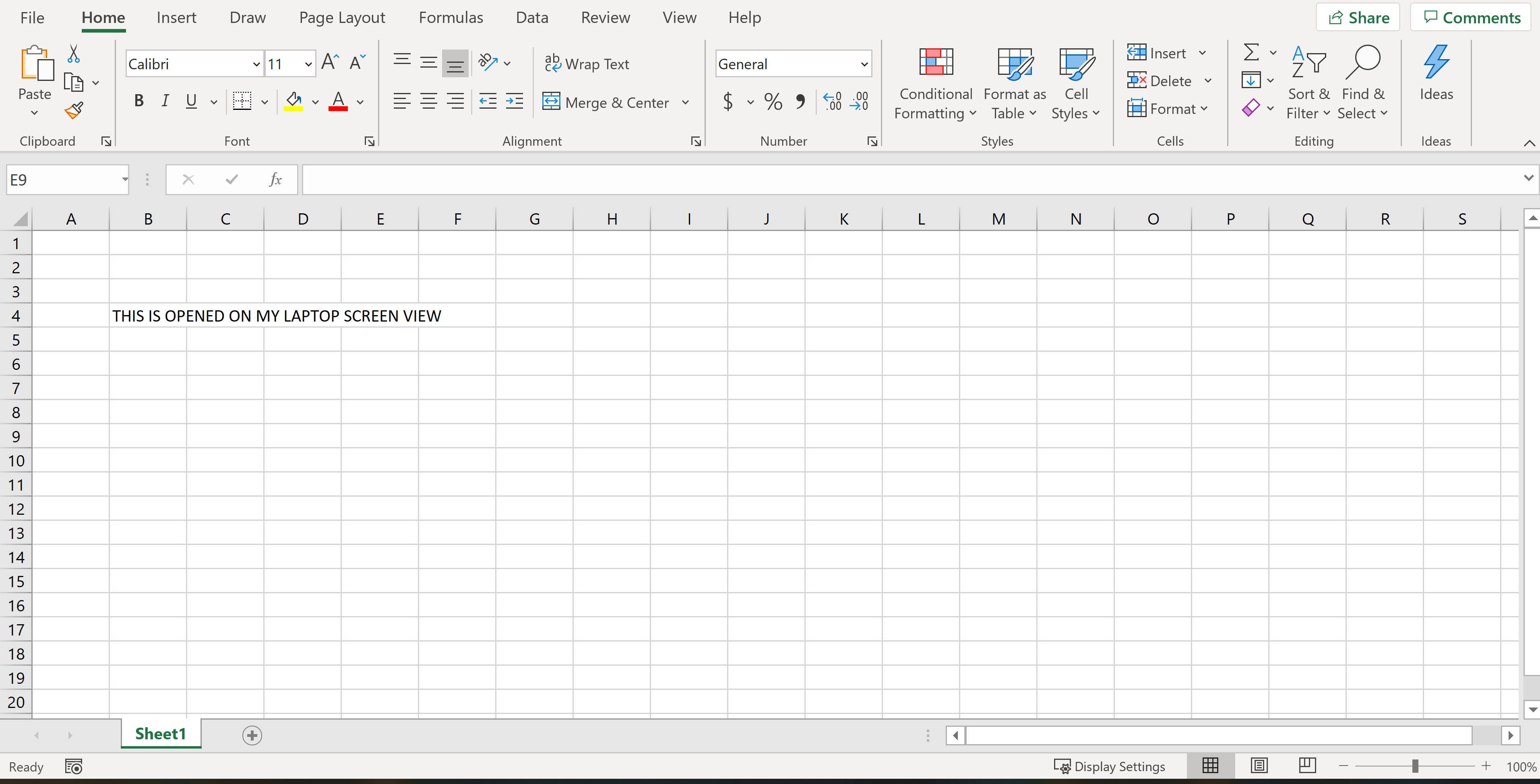Click the AutoSum sigma icon

[x=1251, y=53]
